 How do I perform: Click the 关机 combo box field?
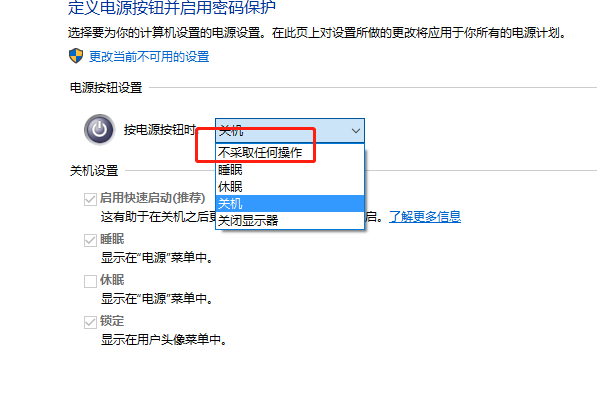(x=290, y=131)
